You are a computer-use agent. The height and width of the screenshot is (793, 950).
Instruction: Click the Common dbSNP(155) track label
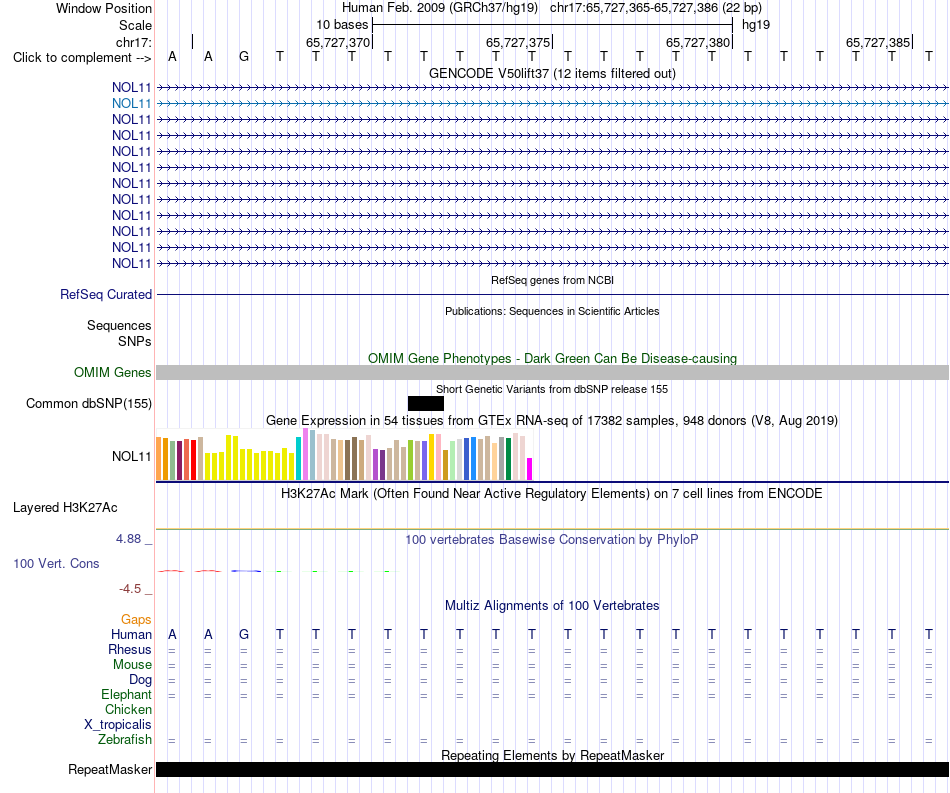coord(89,403)
